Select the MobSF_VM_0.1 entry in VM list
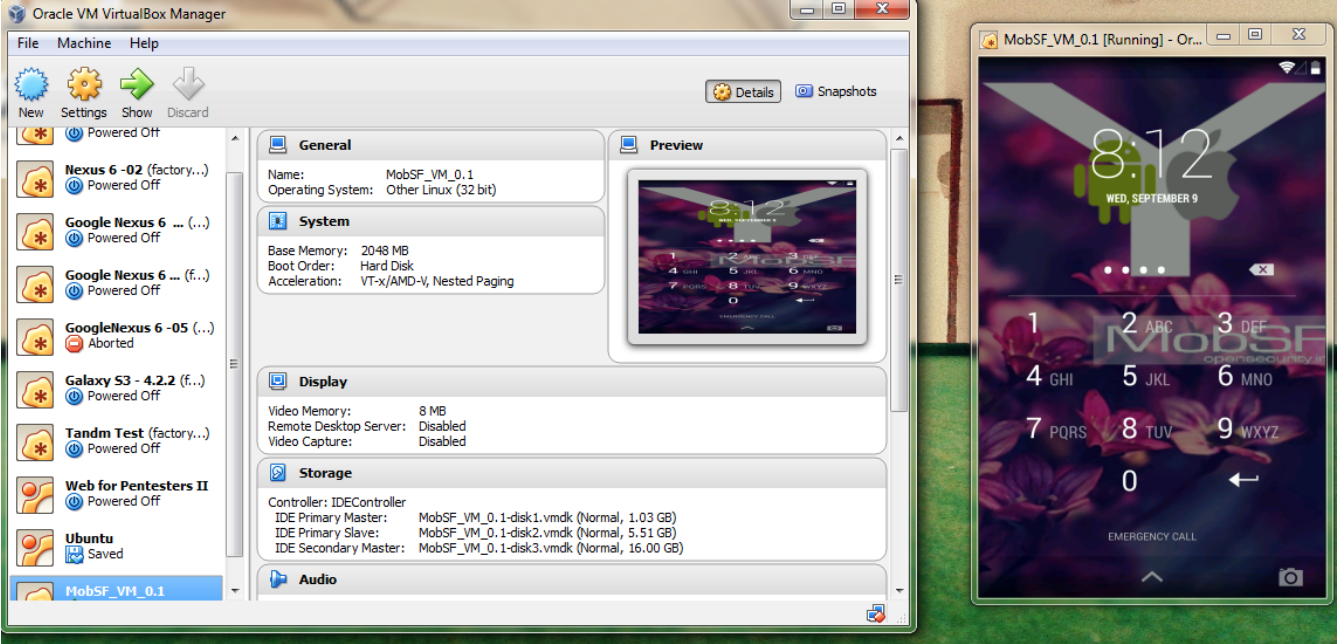The height and width of the screenshot is (644, 1340). [x=117, y=590]
